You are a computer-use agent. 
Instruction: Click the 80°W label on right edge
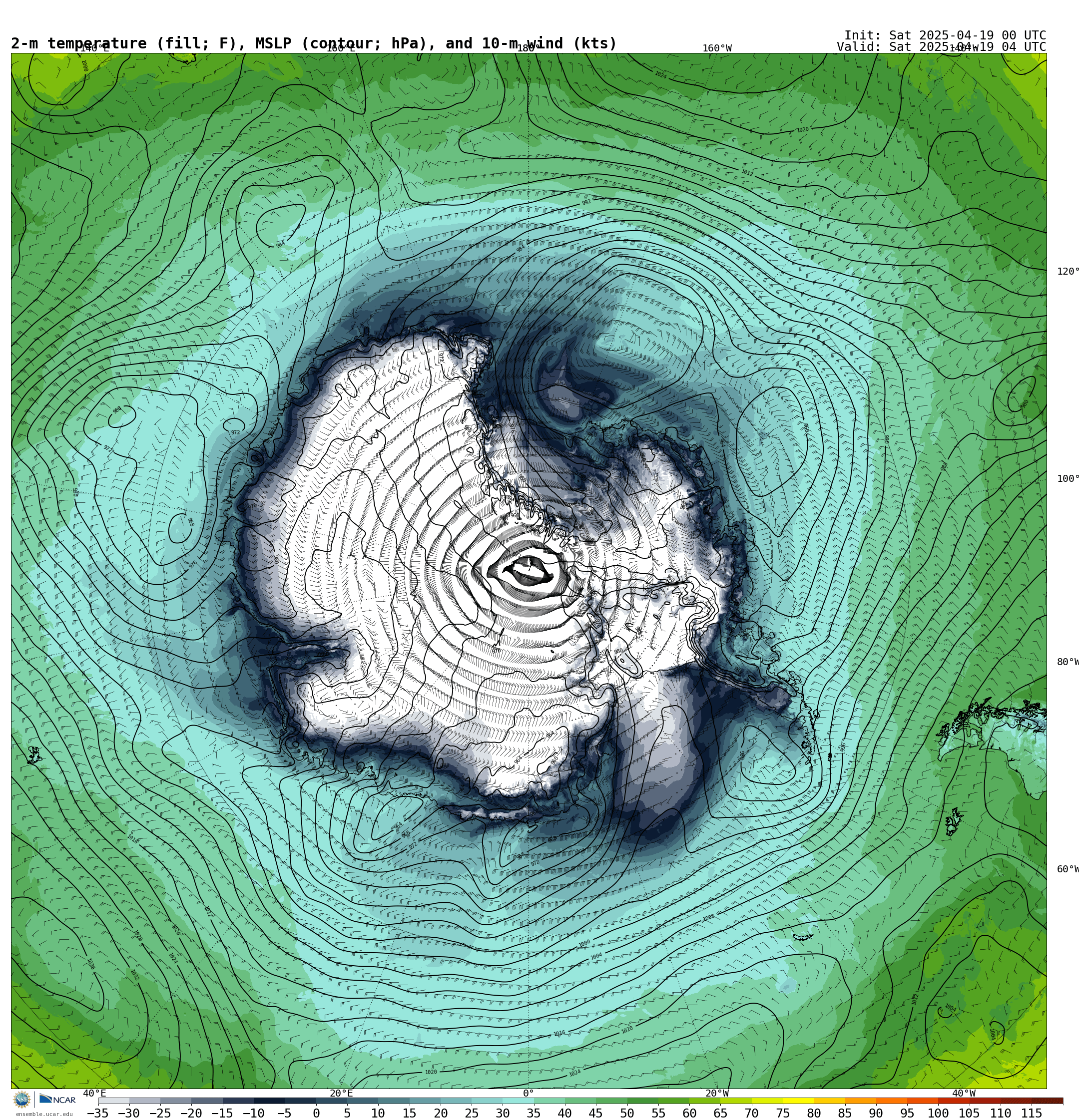[x=1068, y=662]
